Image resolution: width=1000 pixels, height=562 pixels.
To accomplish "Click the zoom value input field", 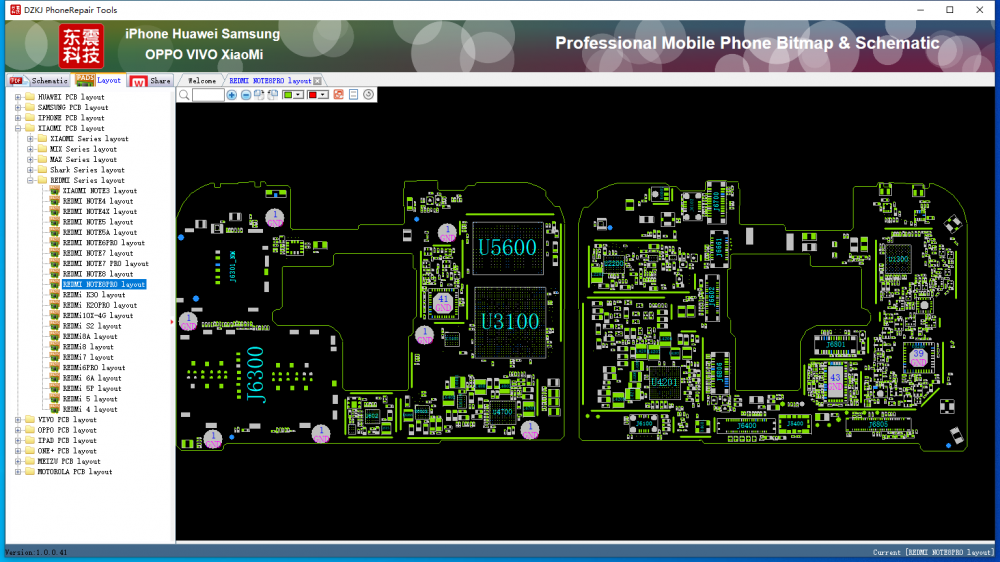I will tap(208, 95).
